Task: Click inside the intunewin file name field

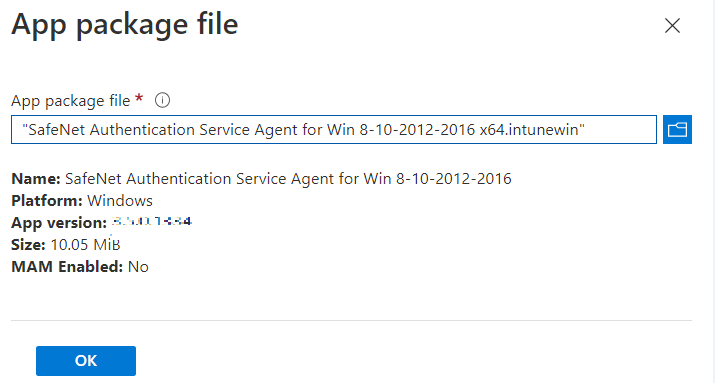Action: point(334,129)
